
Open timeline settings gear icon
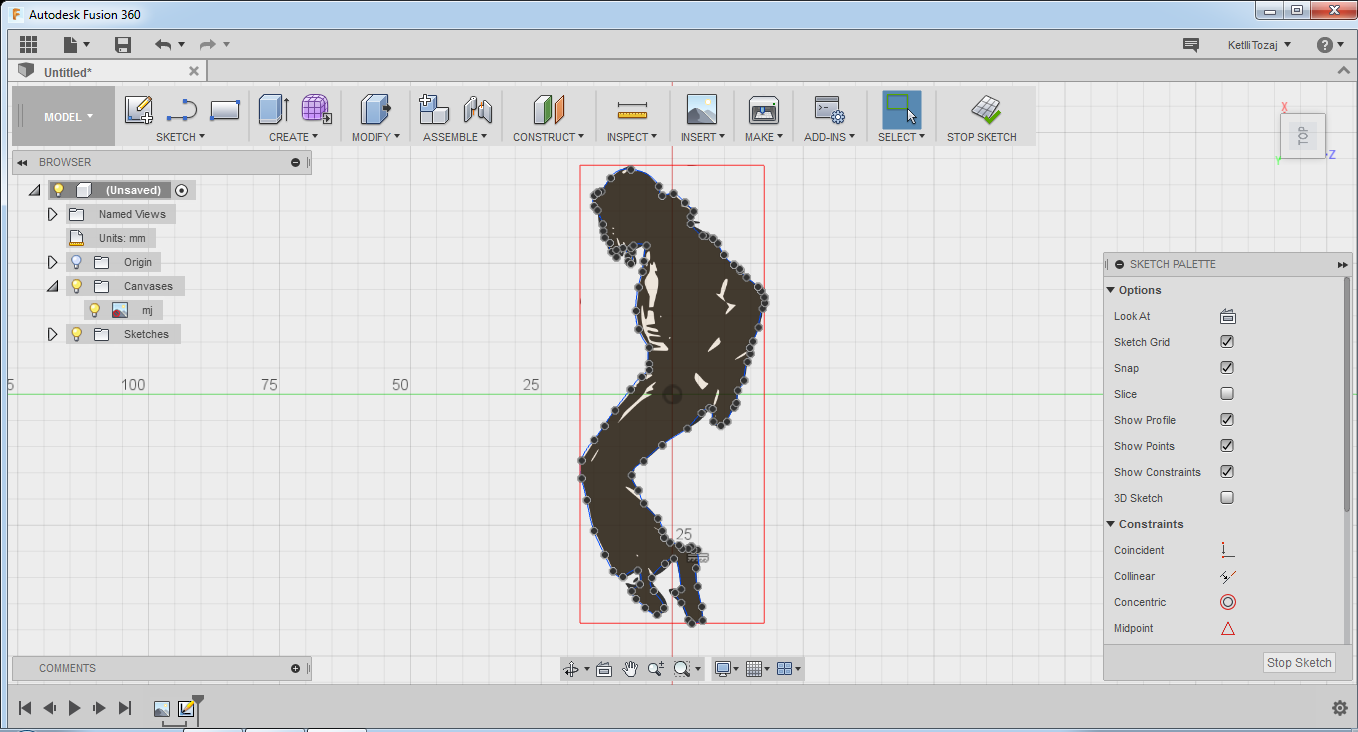(1340, 708)
